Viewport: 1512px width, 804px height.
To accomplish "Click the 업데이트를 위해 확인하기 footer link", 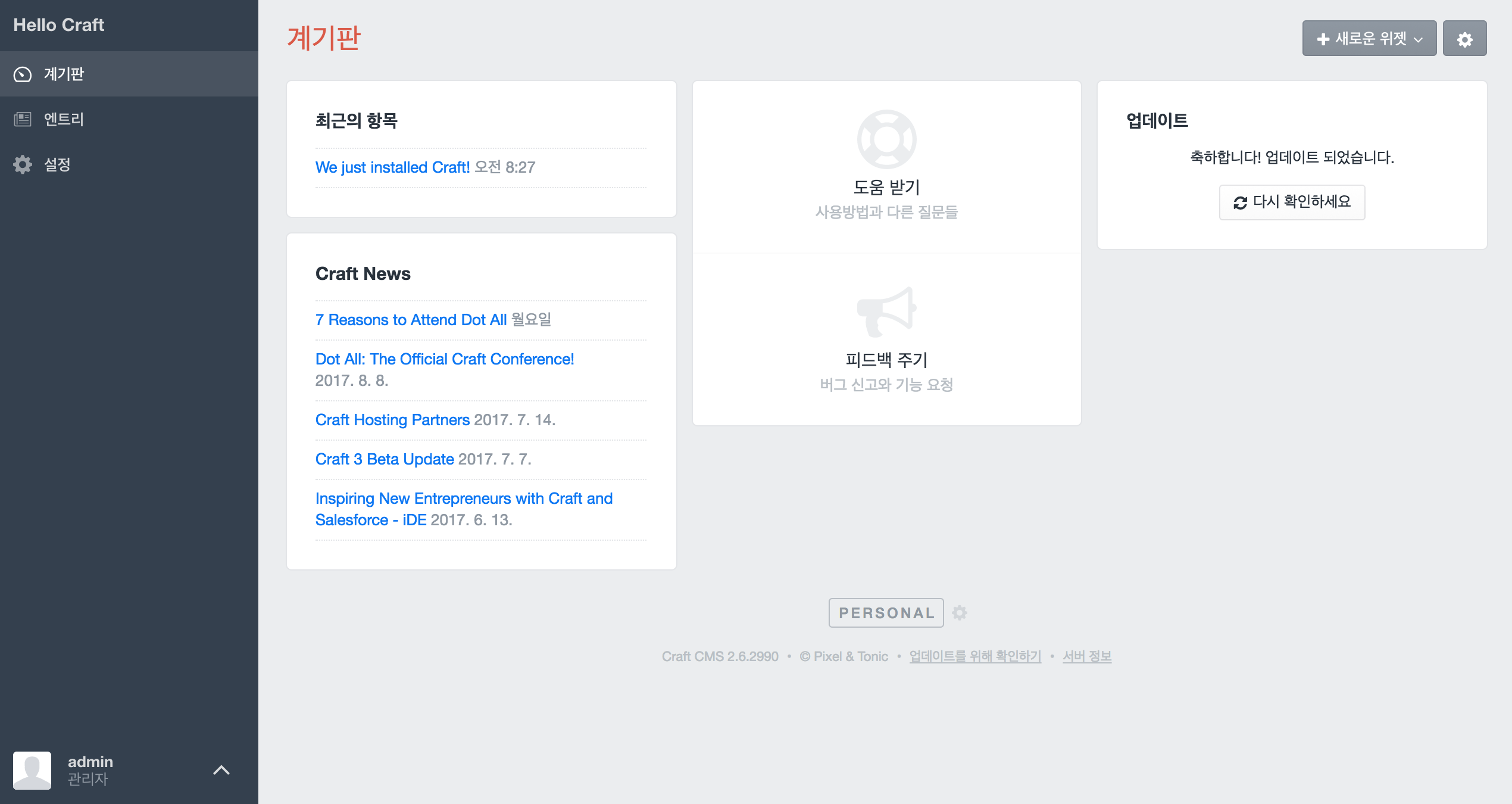I will click(x=975, y=656).
